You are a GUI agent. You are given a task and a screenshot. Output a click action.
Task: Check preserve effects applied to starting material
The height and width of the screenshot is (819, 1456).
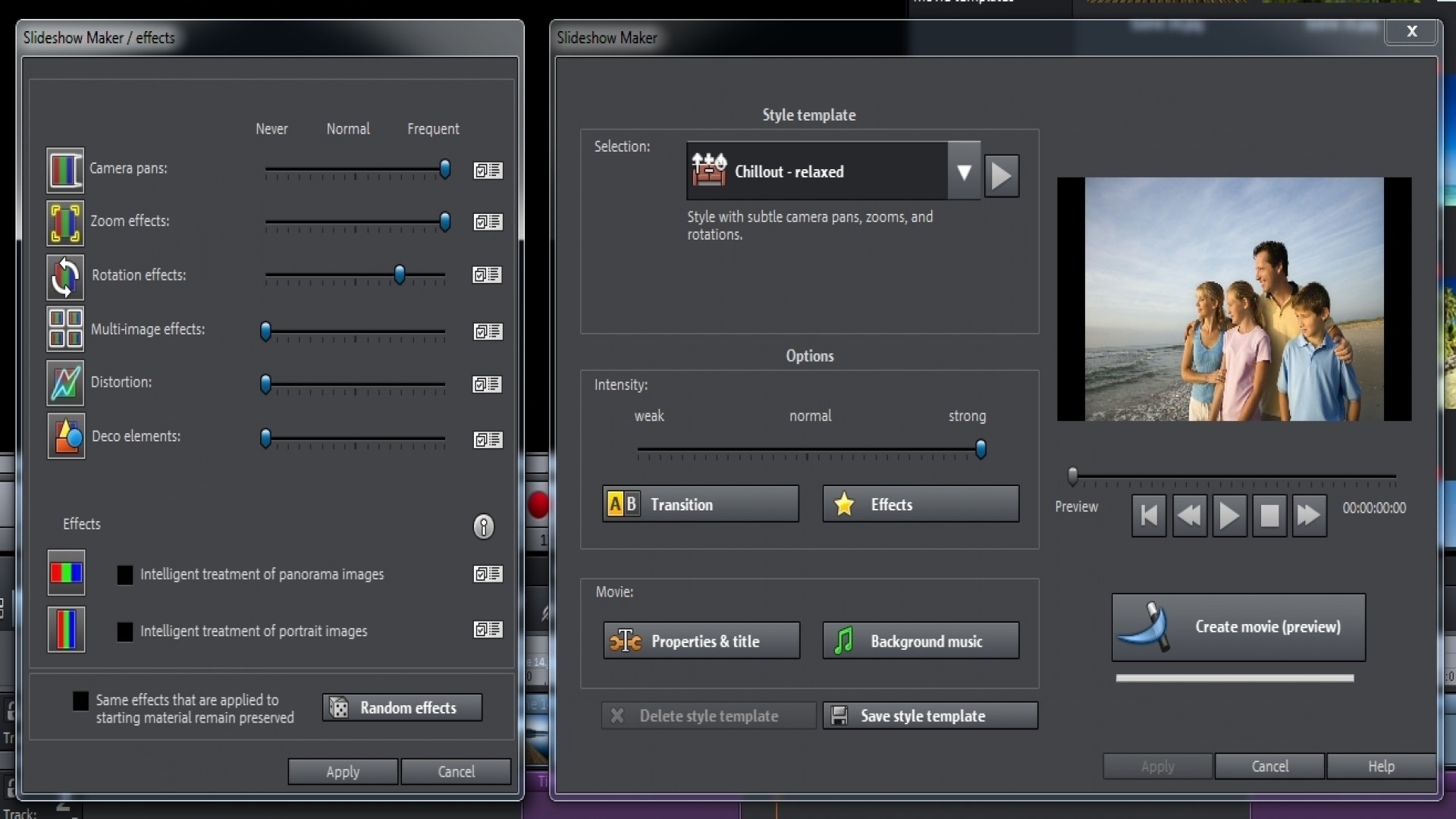coord(79,701)
